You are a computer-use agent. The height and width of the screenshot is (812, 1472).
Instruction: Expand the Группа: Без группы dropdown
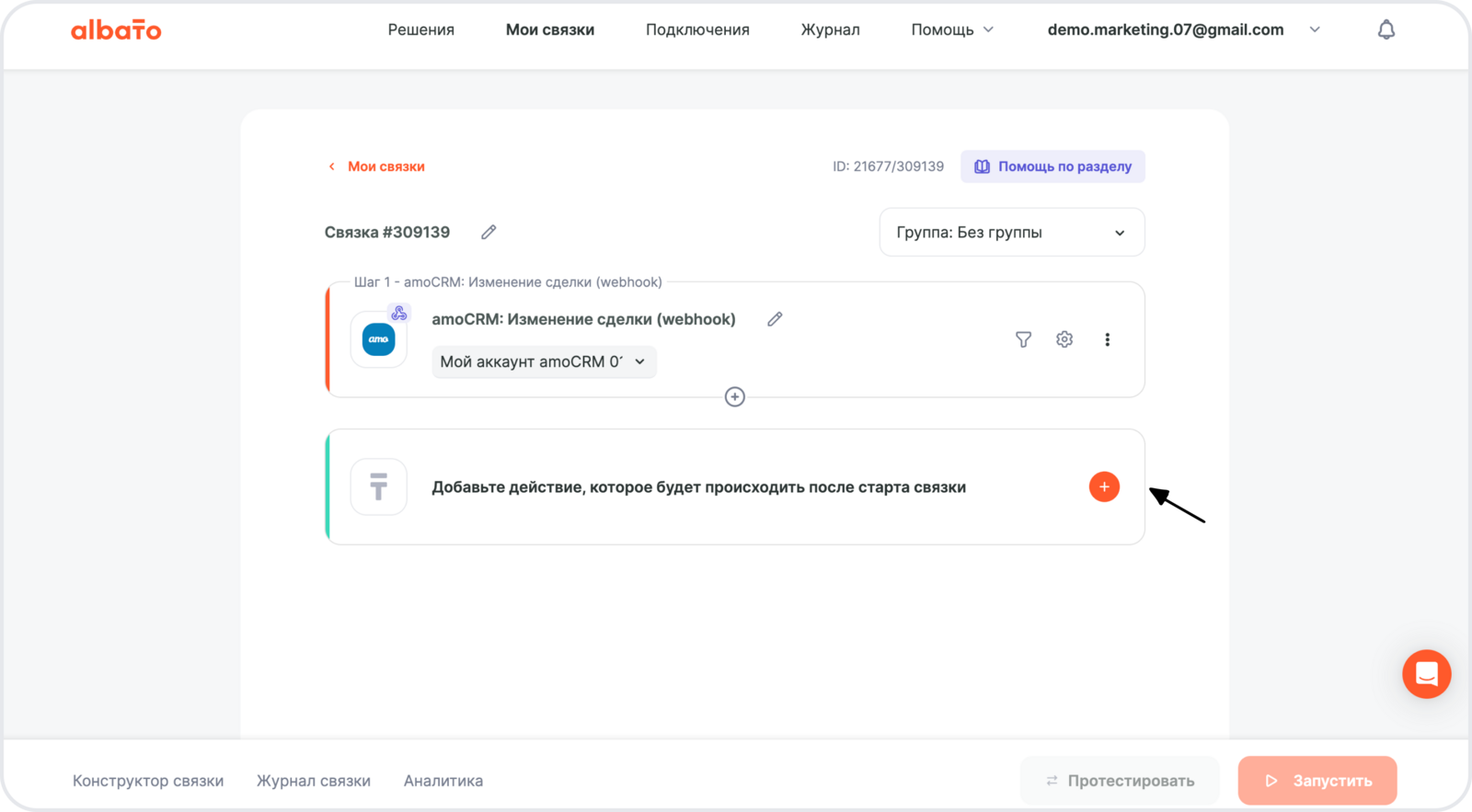click(x=1011, y=233)
